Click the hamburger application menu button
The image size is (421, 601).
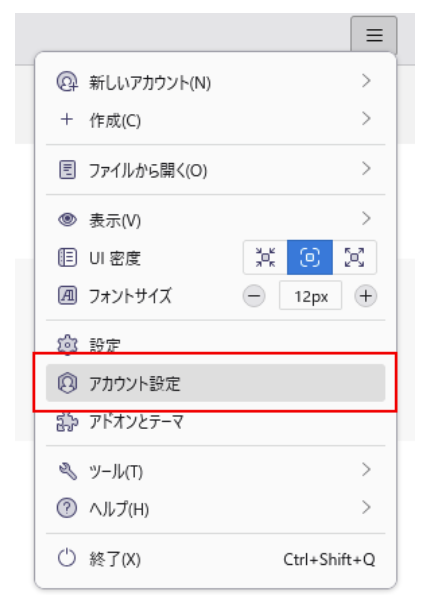click(x=374, y=34)
